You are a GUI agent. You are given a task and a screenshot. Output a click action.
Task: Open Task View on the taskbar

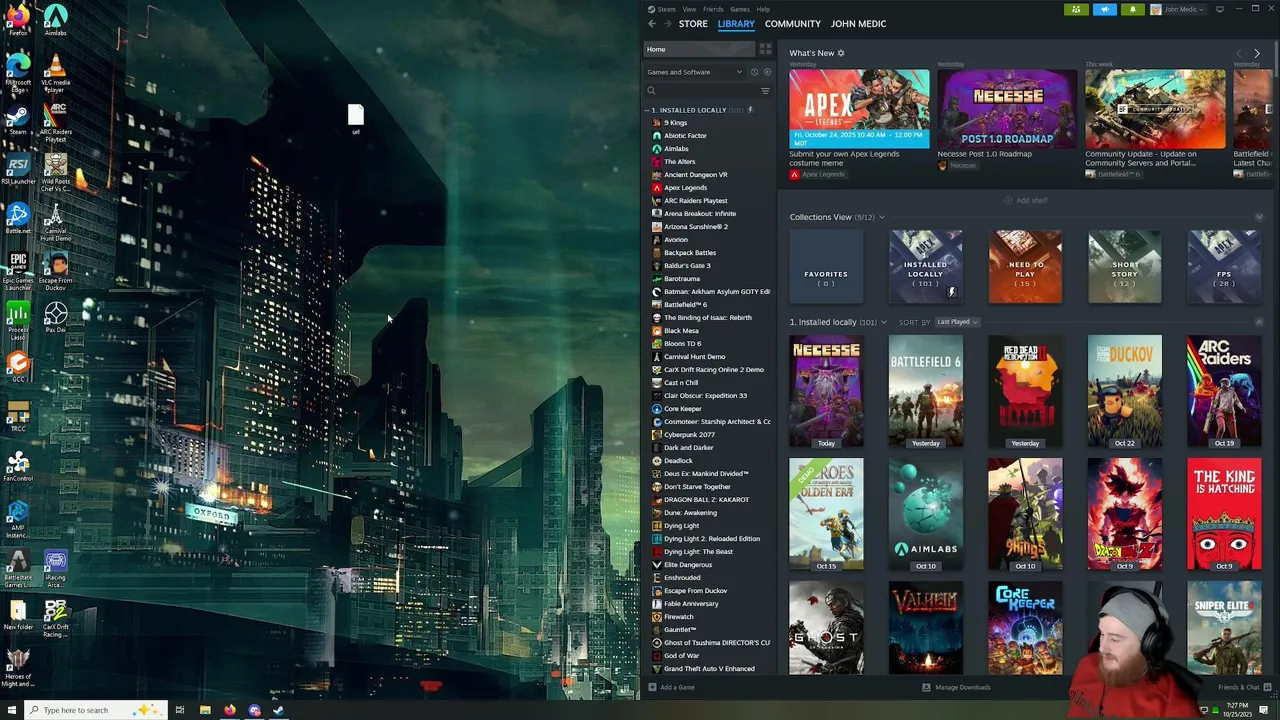180,710
